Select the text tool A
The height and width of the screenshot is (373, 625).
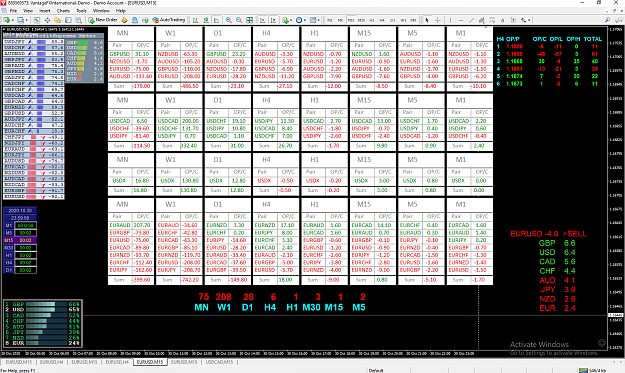click(503, 20)
